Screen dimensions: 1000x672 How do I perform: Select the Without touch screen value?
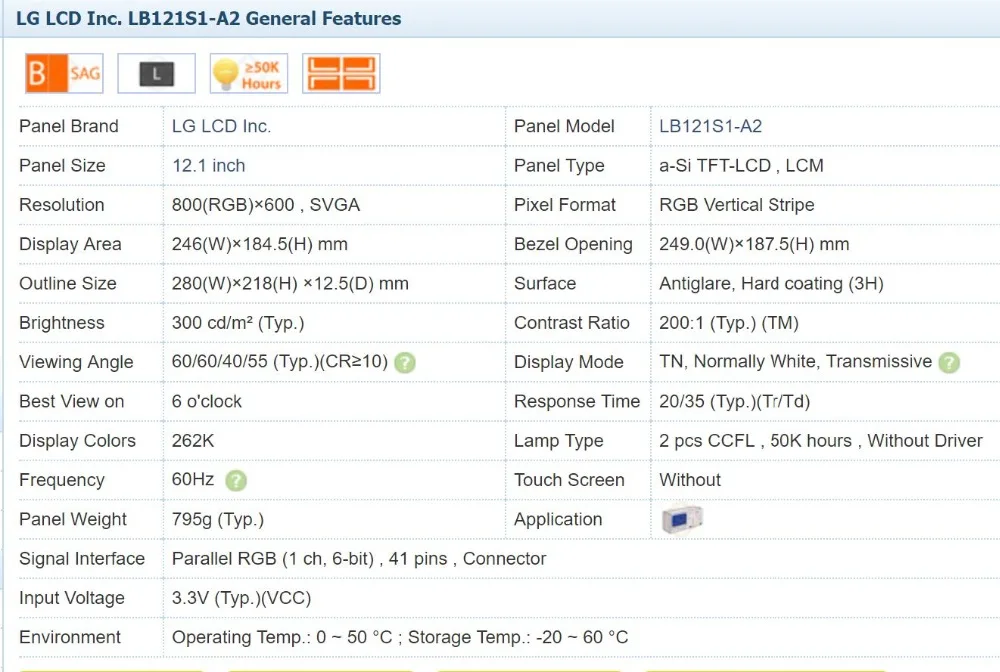pos(690,480)
